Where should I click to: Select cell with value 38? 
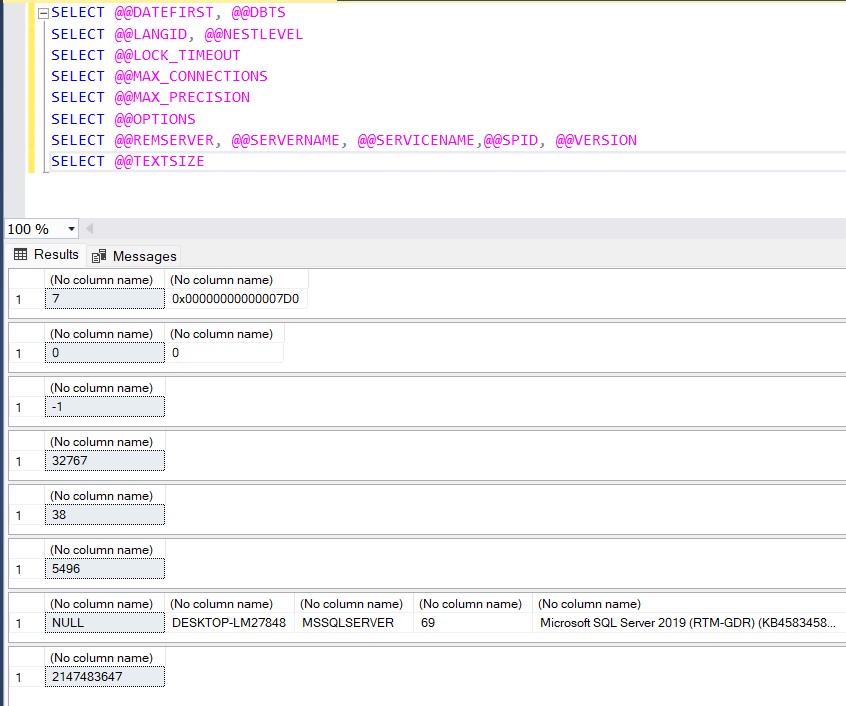105,515
